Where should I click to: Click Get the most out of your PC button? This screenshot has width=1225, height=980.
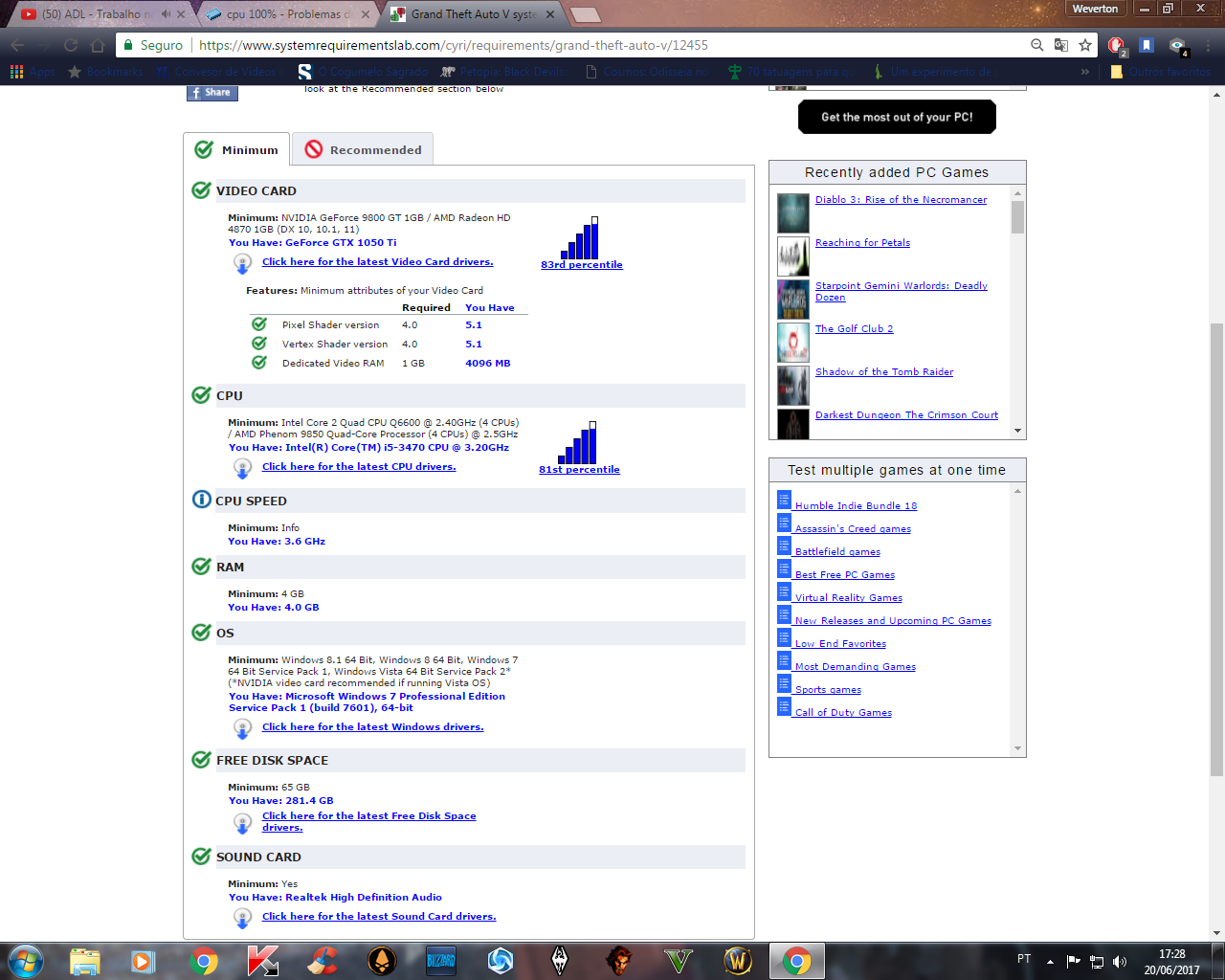coord(897,117)
